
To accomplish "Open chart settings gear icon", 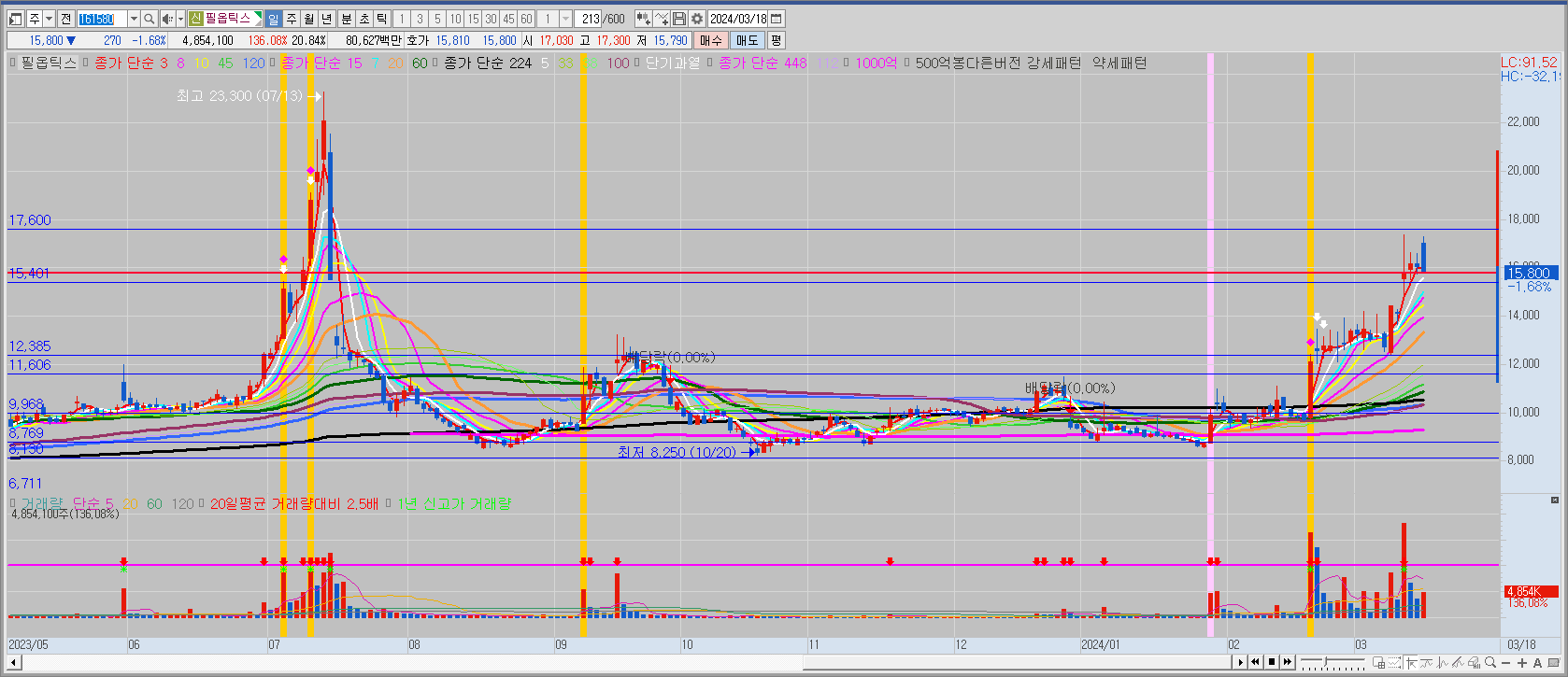I will [697, 19].
